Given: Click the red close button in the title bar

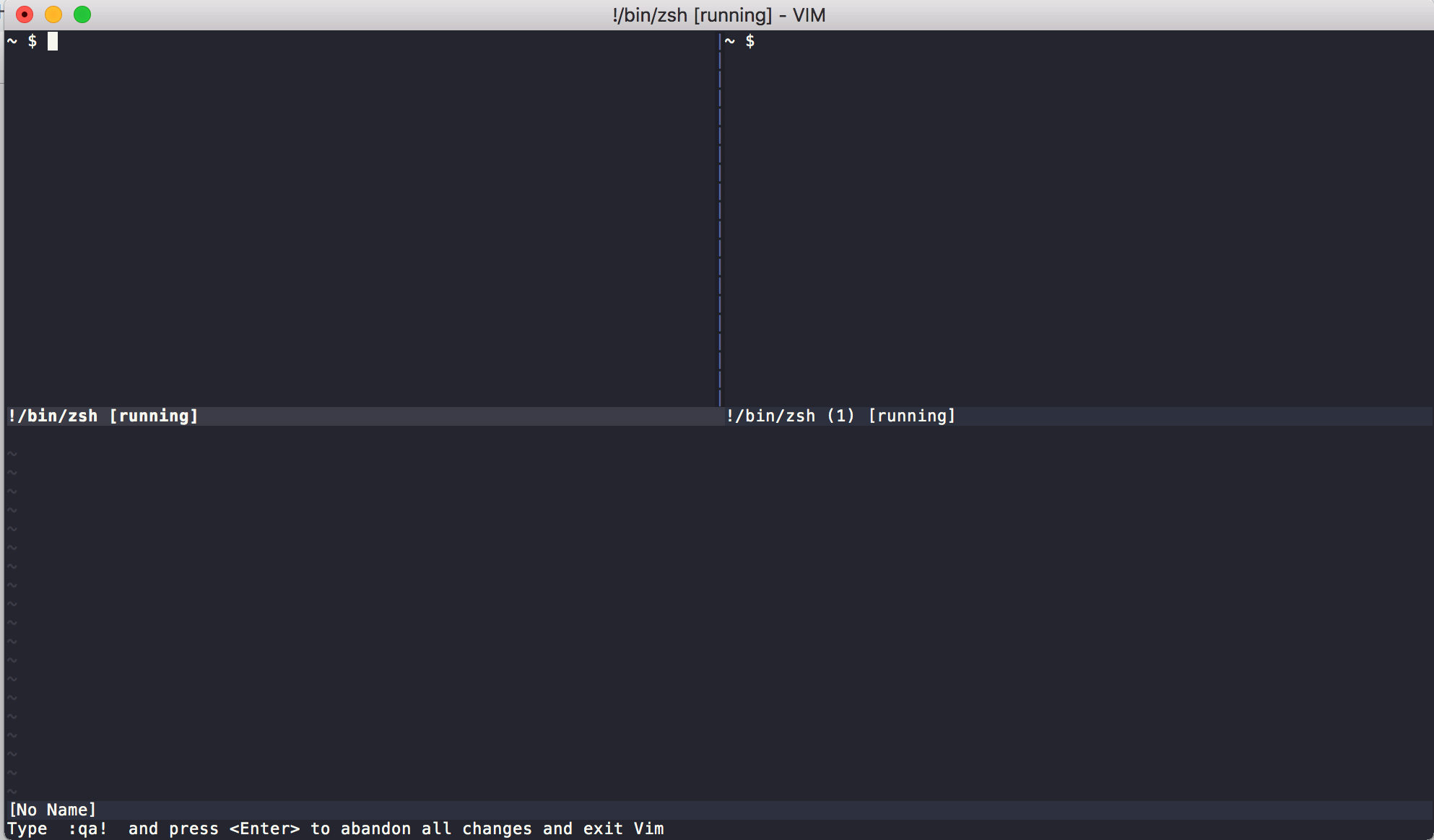Looking at the screenshot, I should (x=24, y=14).
